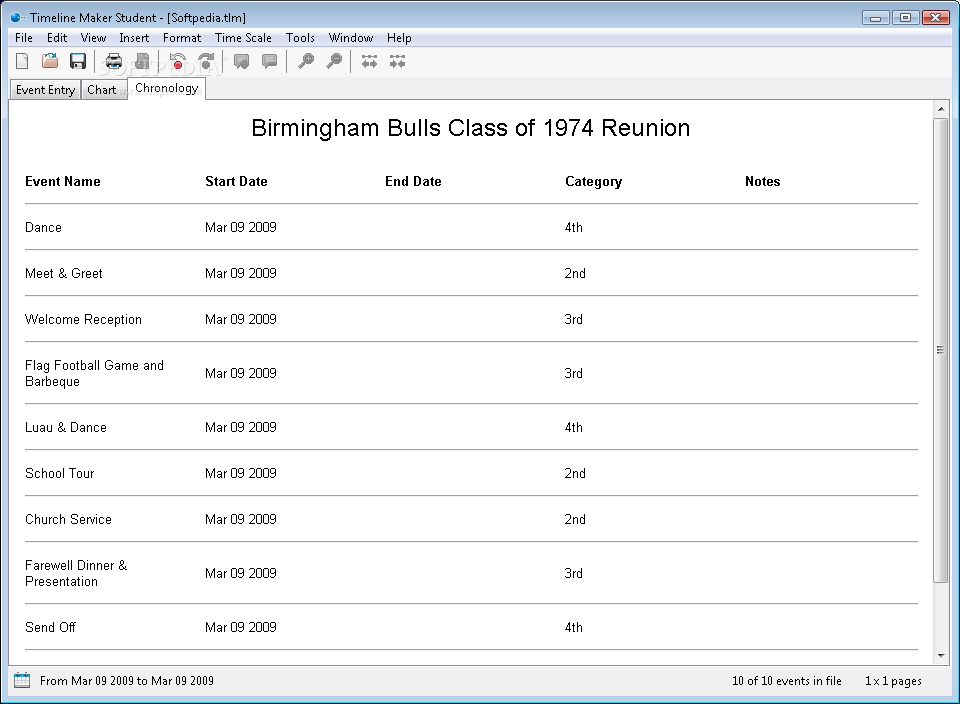Click the first gray note bubble icon

[x=242, y=61]
